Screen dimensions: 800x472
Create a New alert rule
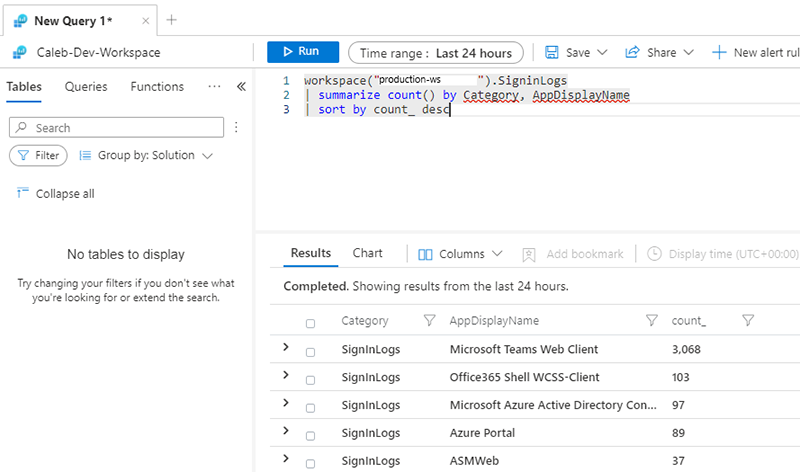coord(756,53)
